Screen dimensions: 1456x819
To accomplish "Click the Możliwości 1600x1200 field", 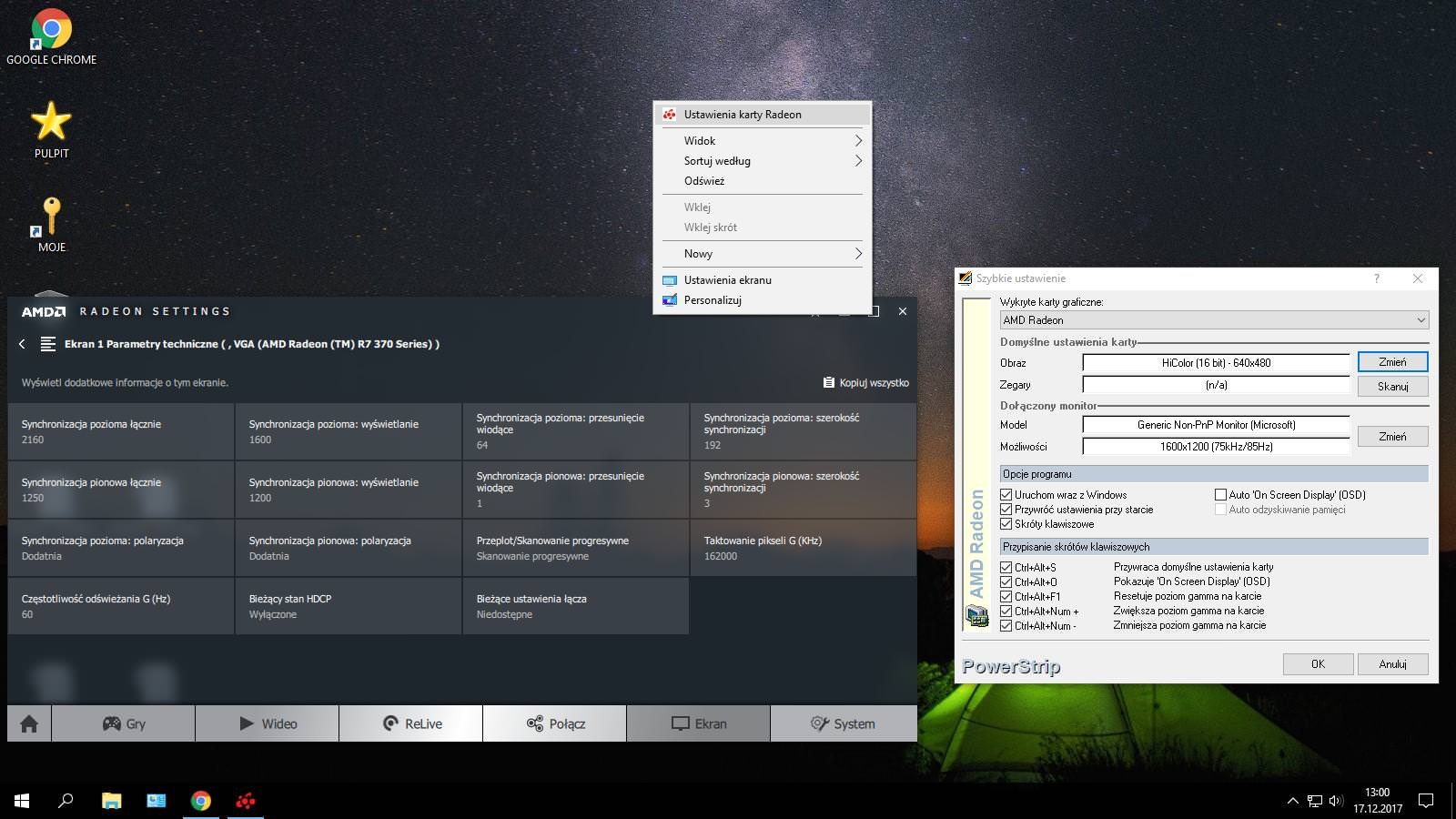I will coord(1216,447).
